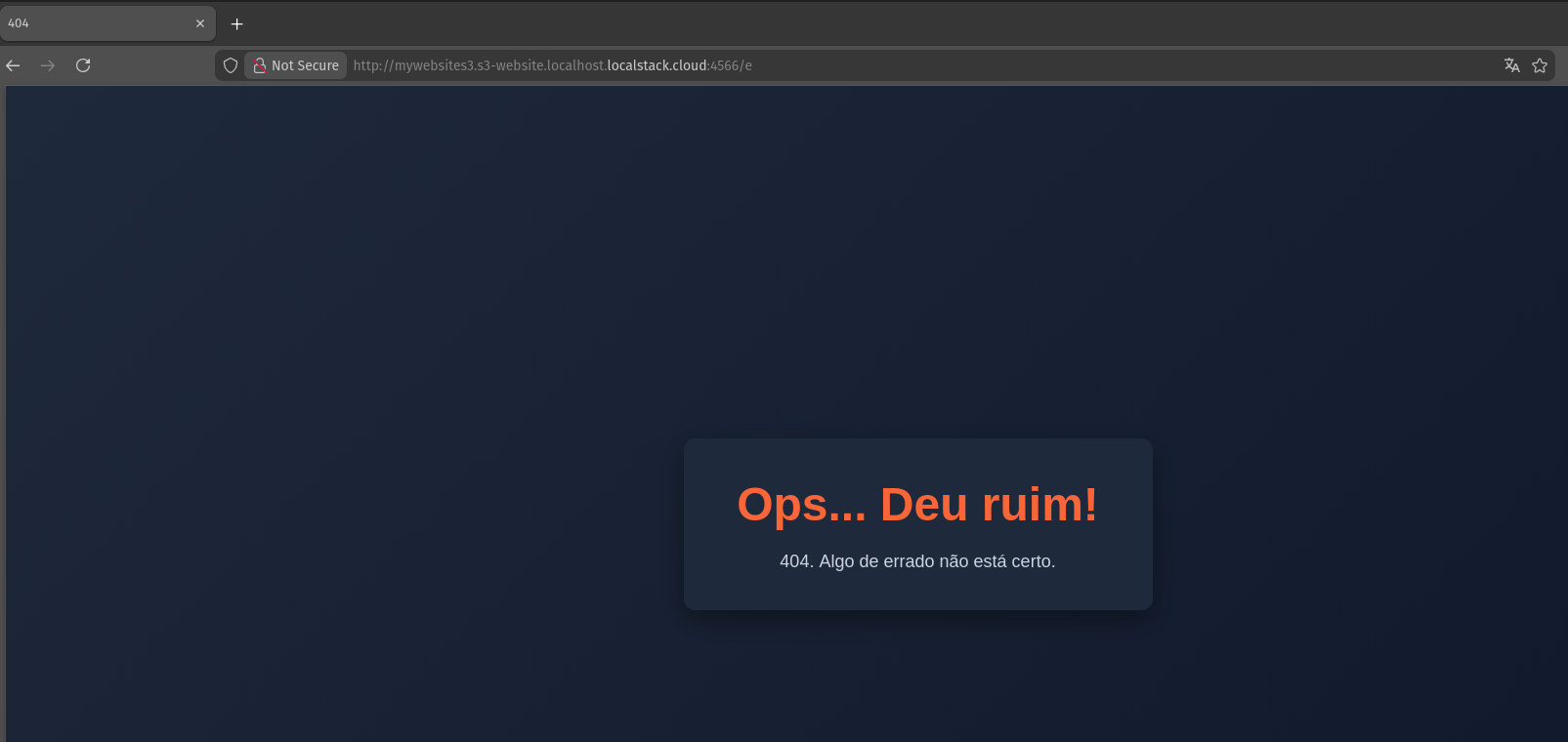Viewport: 1568px width, 742px height.
Task: Click the 'Algo de errado não está certo' text
Action: pos(937,561)
